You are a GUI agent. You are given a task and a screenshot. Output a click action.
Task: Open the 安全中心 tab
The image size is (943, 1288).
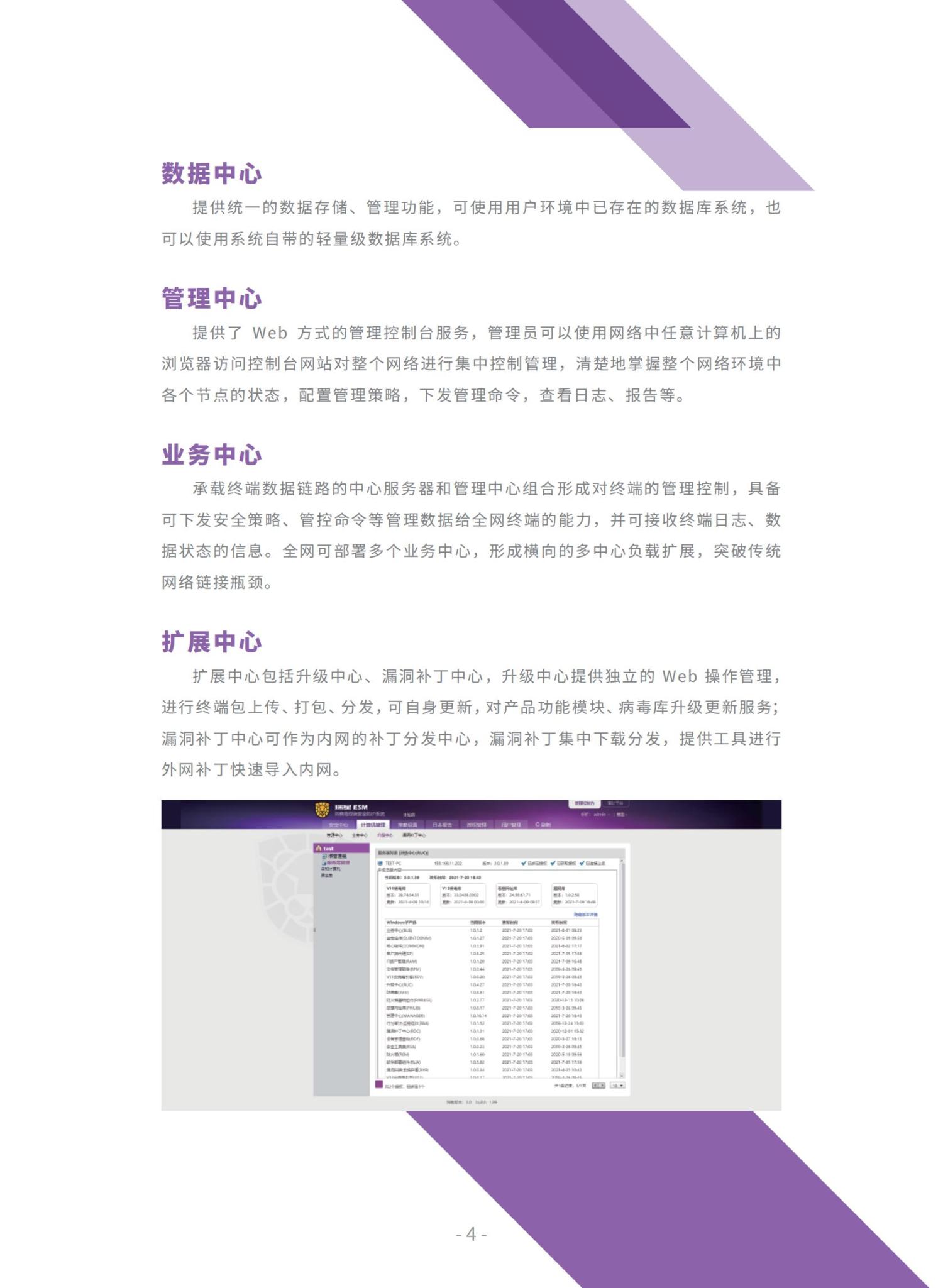click(338, 825)
